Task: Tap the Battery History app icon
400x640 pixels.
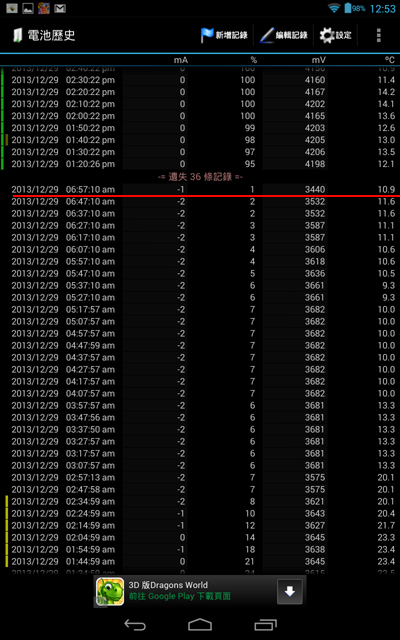Action: (x=17, y=36)
